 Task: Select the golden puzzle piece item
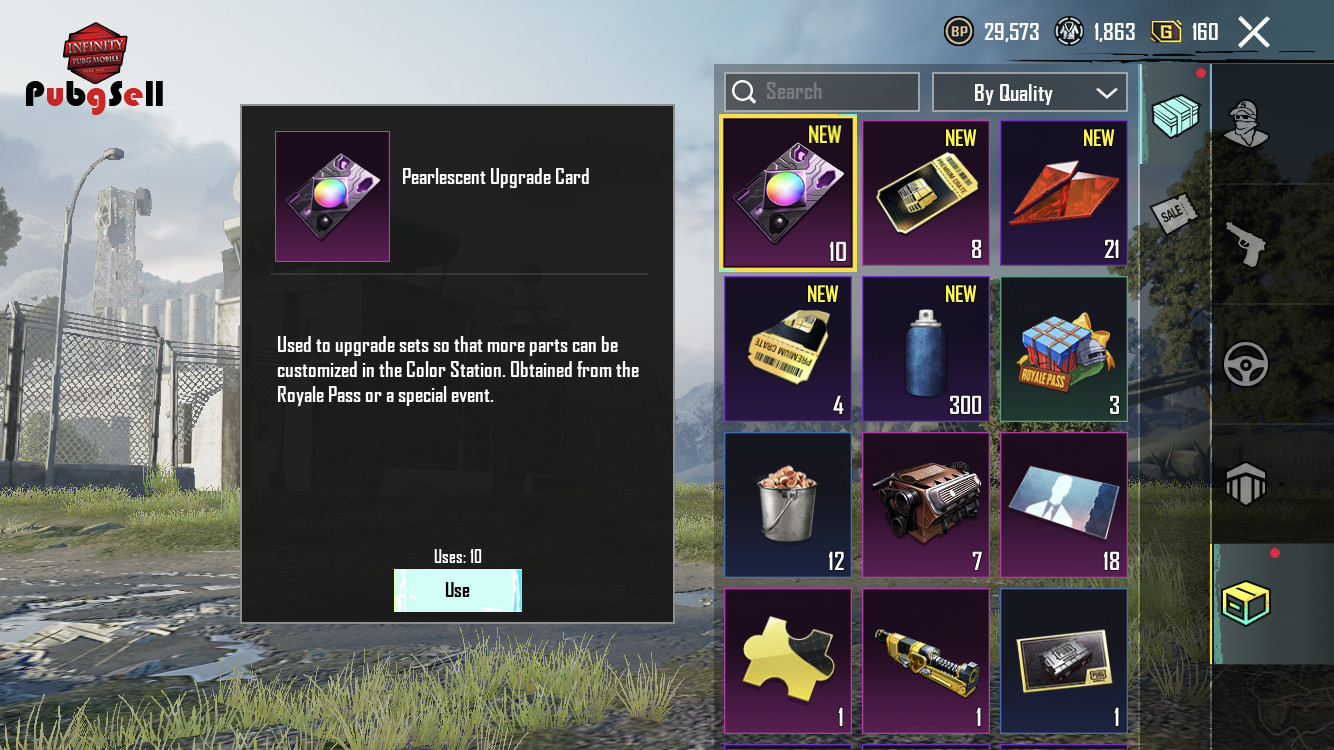click(788, 661)
